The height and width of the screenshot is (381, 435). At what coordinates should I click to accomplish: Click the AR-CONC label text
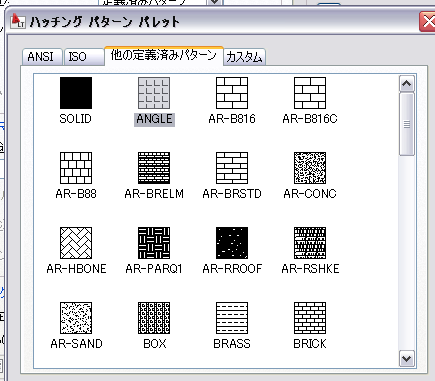pyautogui.click(x=310, y=194)
